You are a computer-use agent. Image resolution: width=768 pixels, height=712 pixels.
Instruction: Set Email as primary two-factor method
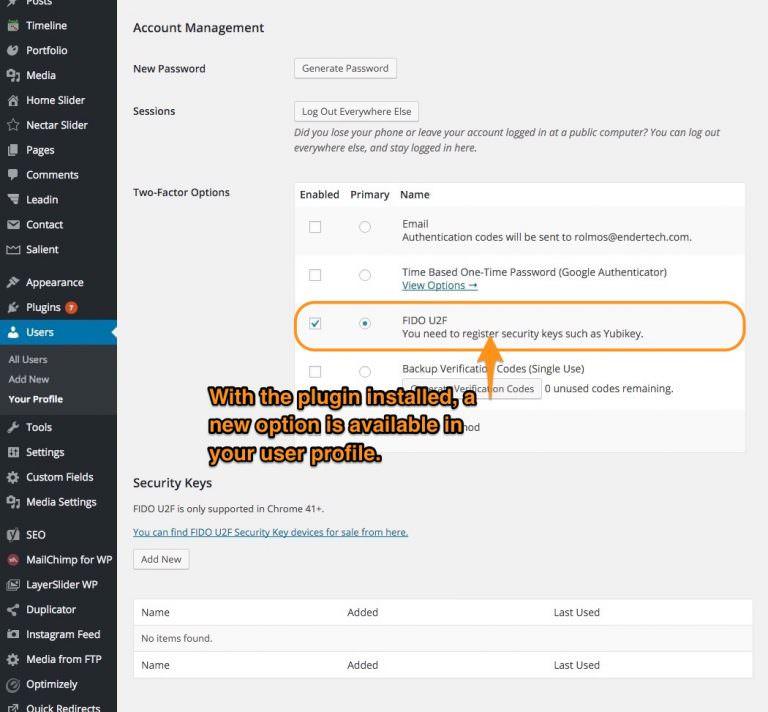click(x=364, y=227)
